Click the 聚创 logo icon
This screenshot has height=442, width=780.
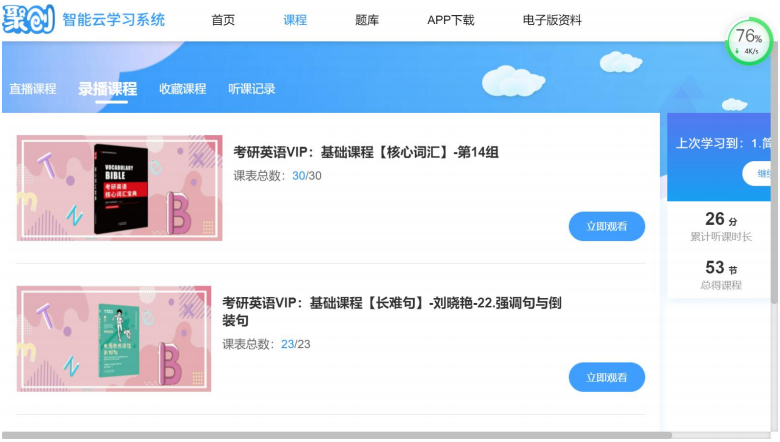[28, 19]
